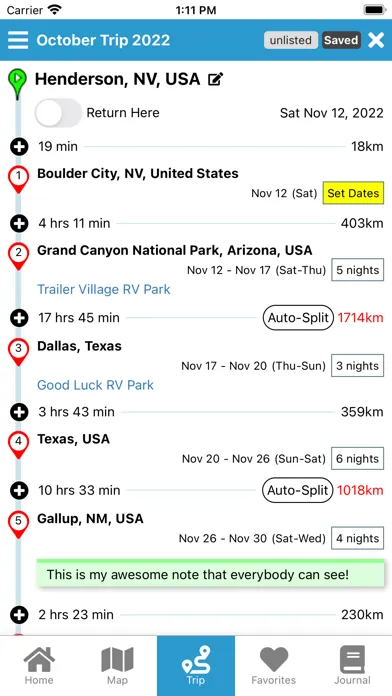Viewport: 392px width, 696px height.
Task: Open the Good Luck RV Park link
Action: click(x=95, y=385)
